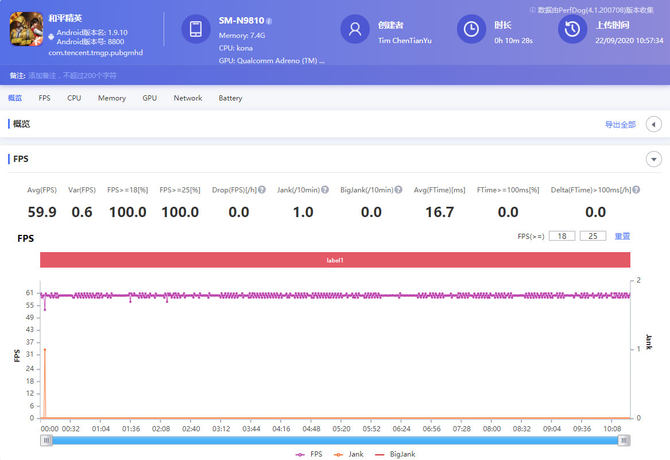Collapse overview panel with left arrow

pyautogui.click(x=653, y=124)
